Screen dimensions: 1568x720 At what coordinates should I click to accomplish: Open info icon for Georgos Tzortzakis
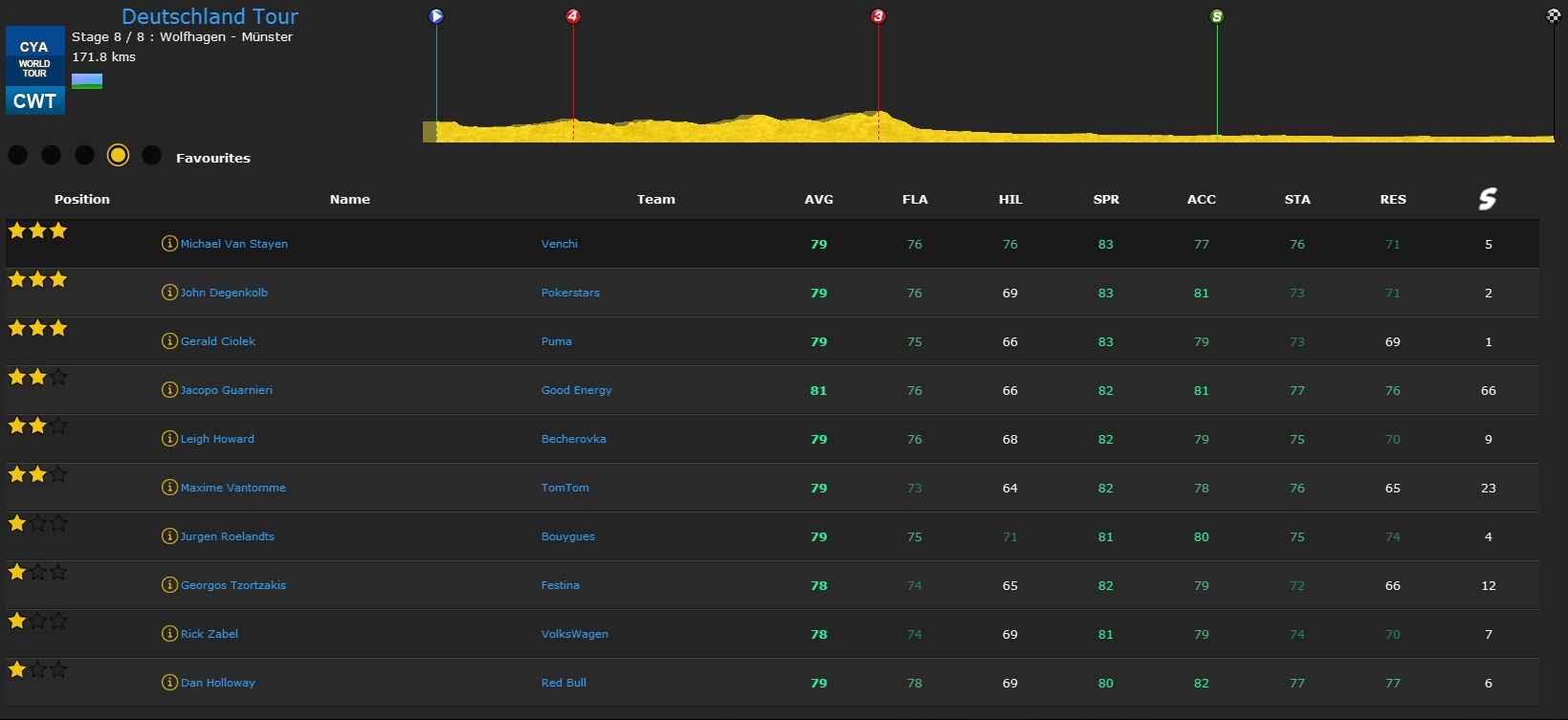click(169, 585)
